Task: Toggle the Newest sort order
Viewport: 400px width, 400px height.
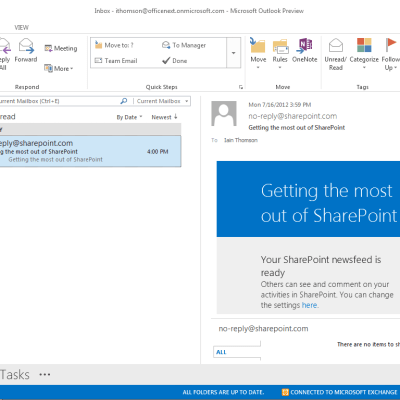Action: (x=165, y=117)
